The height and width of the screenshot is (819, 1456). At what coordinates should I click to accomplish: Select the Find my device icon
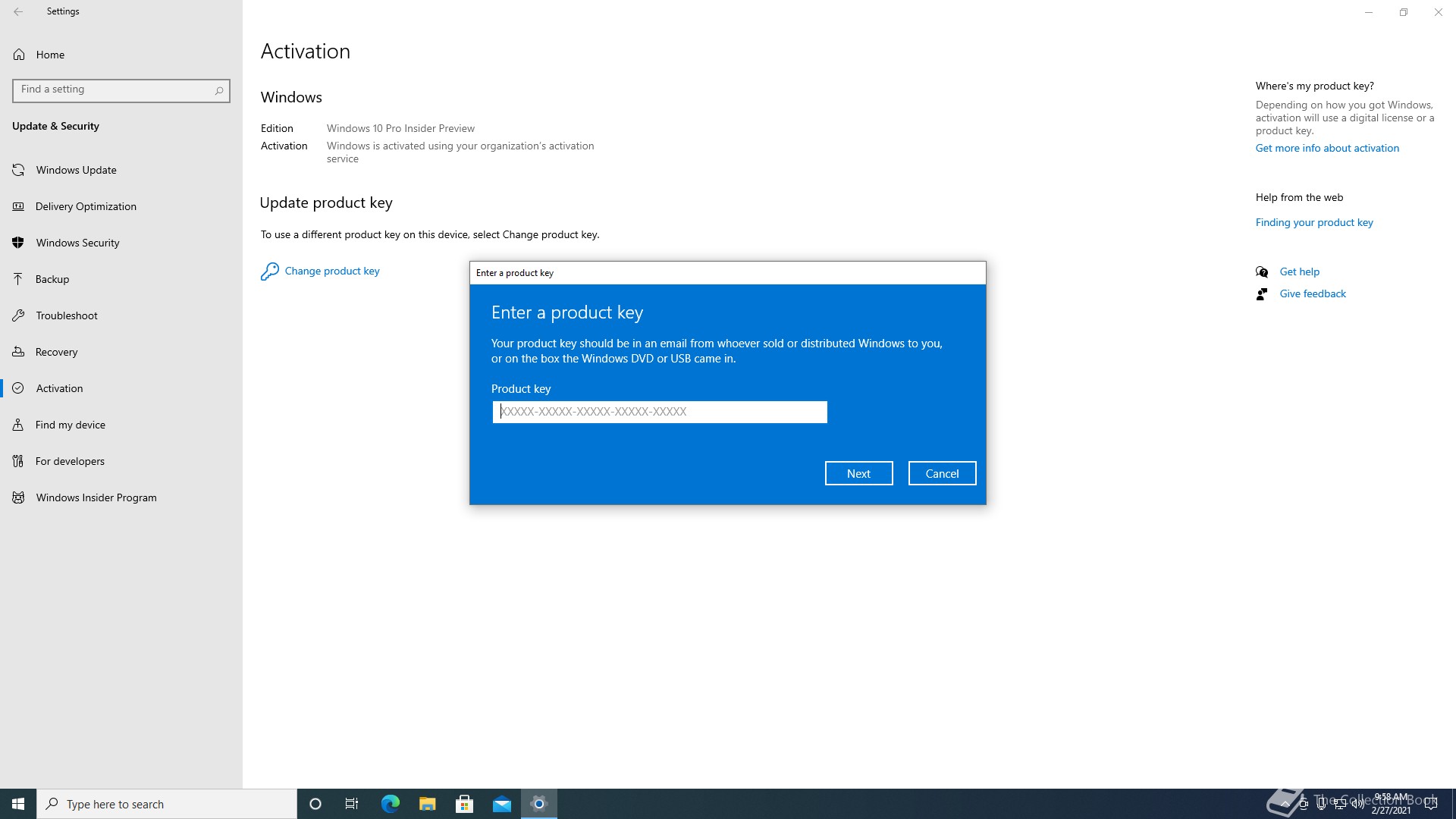(18, 424)
